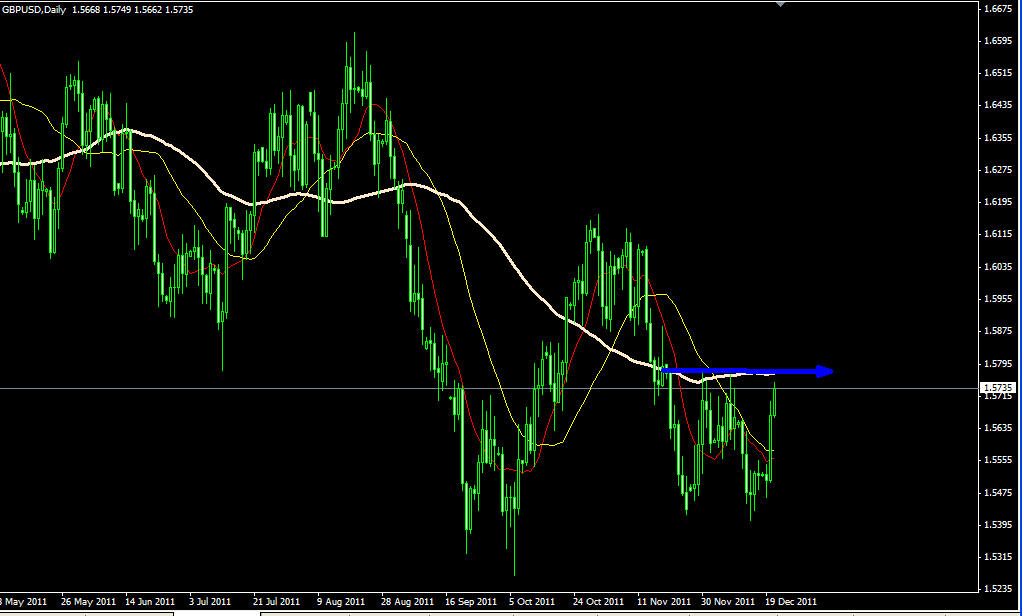Click the 28 Aug 2011 date label
This screenshot has height=616, width=1022.
(407, 602)
